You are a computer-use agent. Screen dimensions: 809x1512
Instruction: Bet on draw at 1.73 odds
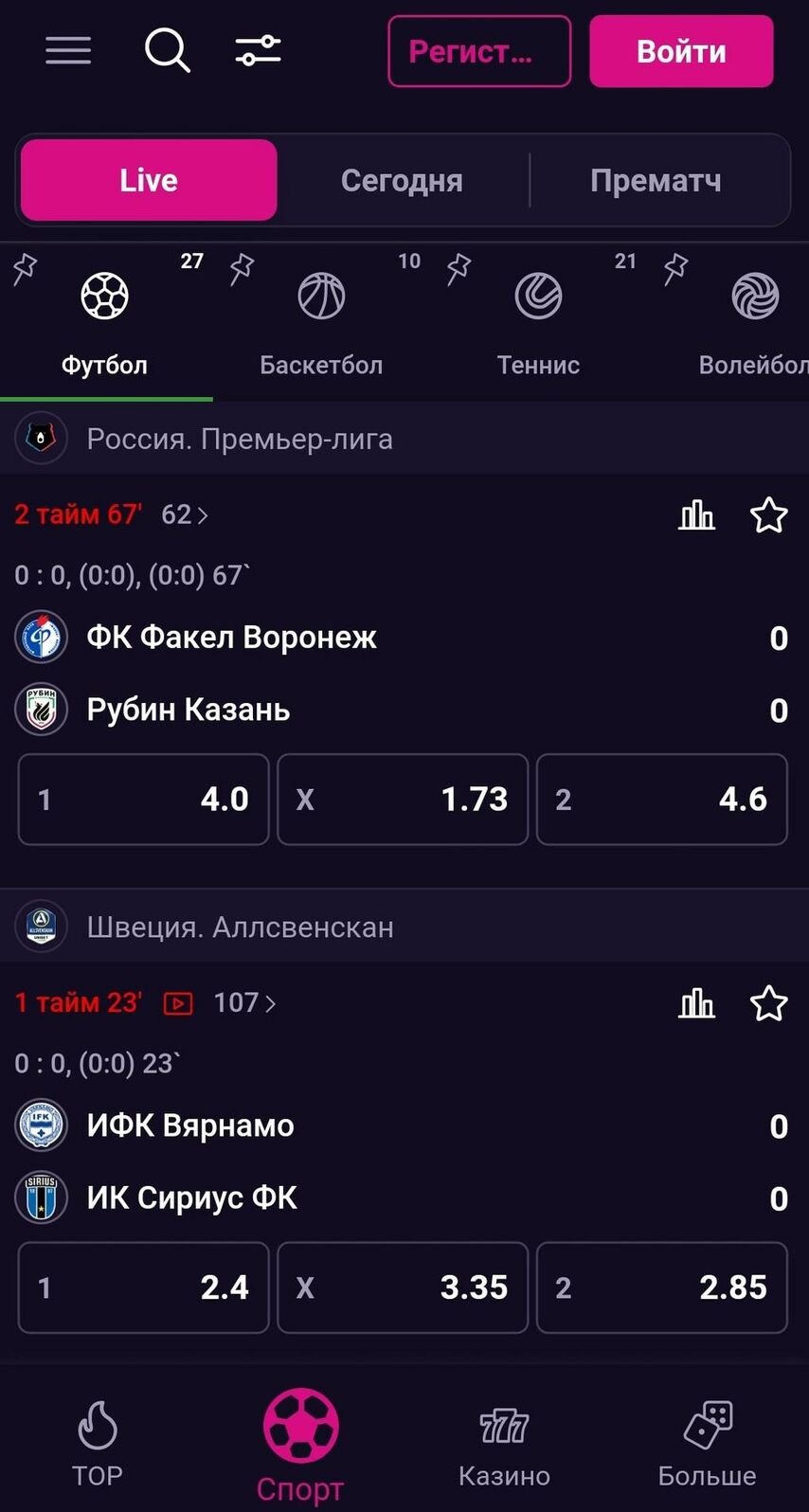tap(403, 799)
